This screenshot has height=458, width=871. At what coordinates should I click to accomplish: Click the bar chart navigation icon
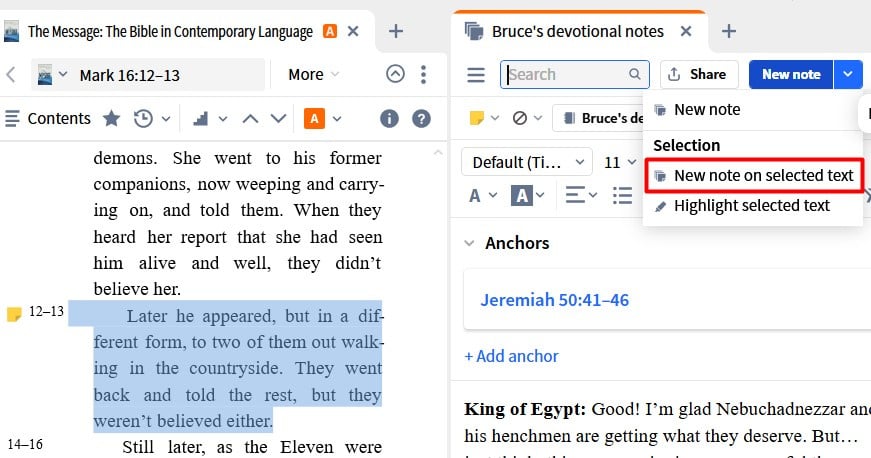pyautogui.click(x=201, y=118)
